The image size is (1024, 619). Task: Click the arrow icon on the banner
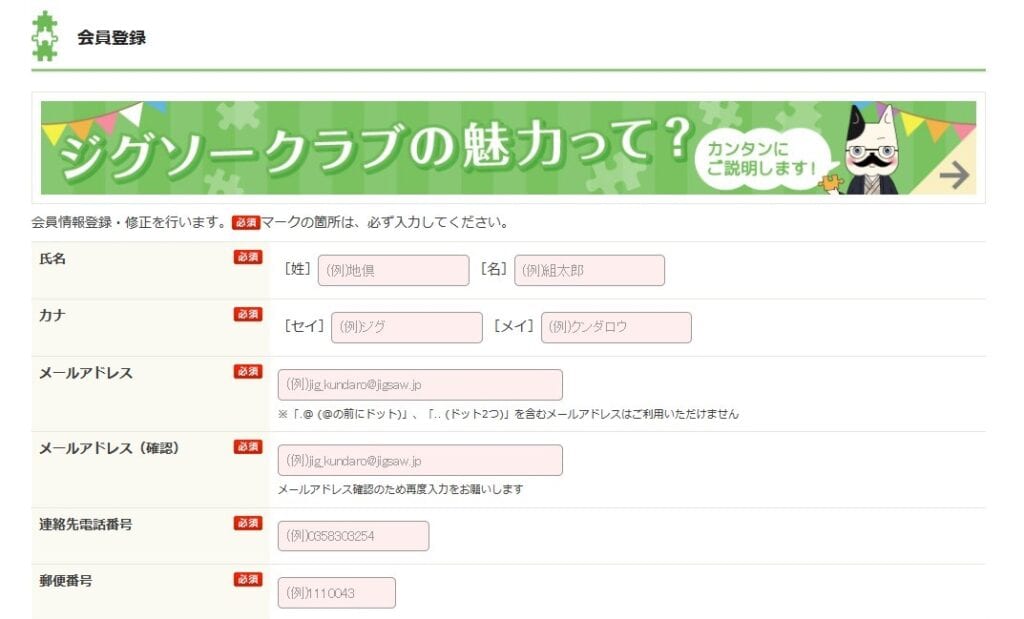pos(953,175)
